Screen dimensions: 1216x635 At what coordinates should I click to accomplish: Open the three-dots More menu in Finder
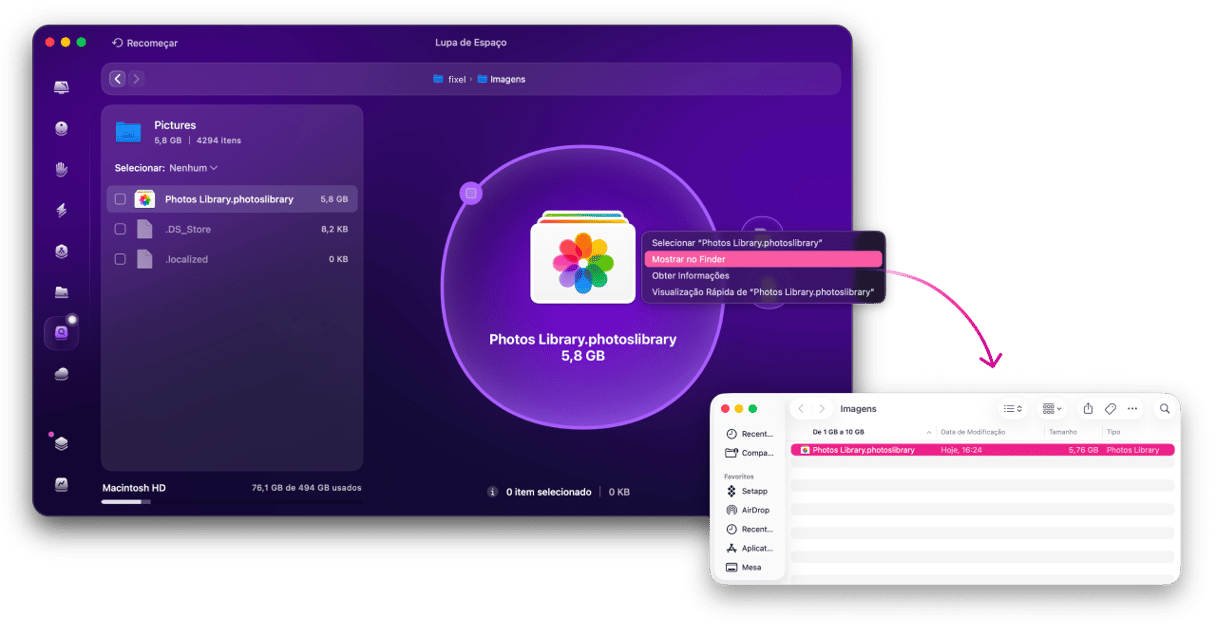(x=1132, y=408)
